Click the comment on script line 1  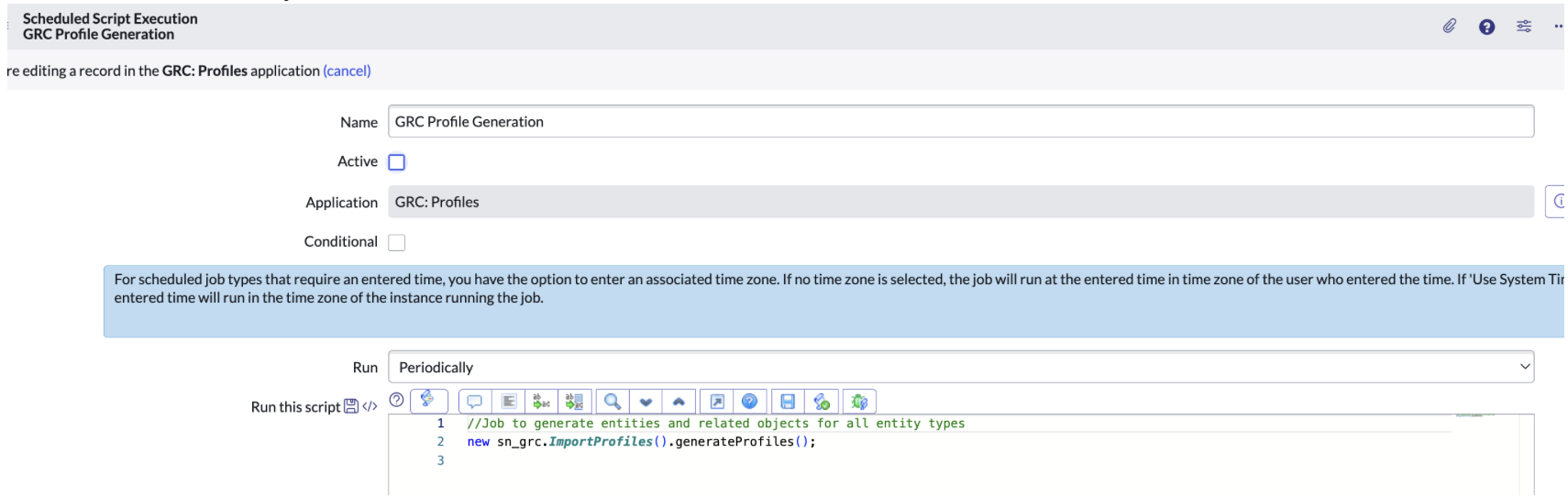pyautogui.click(x=715, y=424)
